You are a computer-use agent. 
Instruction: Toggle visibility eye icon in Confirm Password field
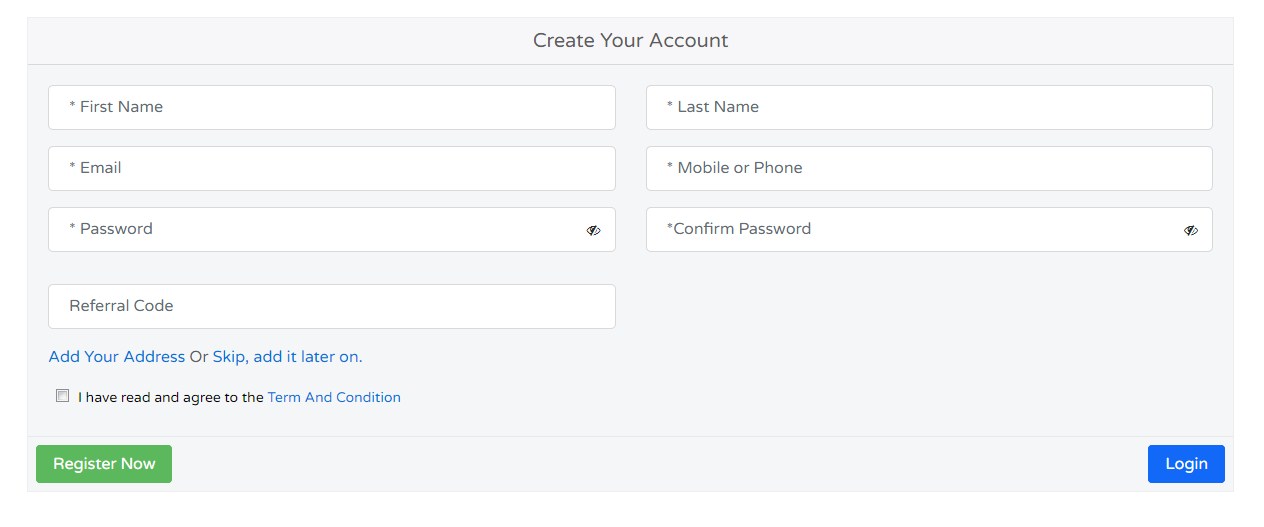coord(1190,230)
